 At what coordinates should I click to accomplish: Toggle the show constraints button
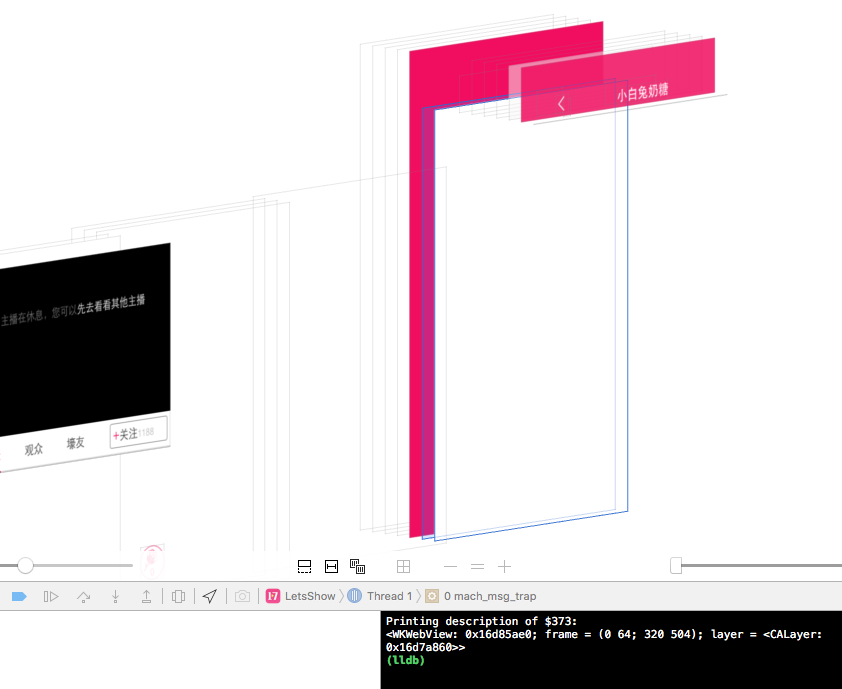[331, 566]
